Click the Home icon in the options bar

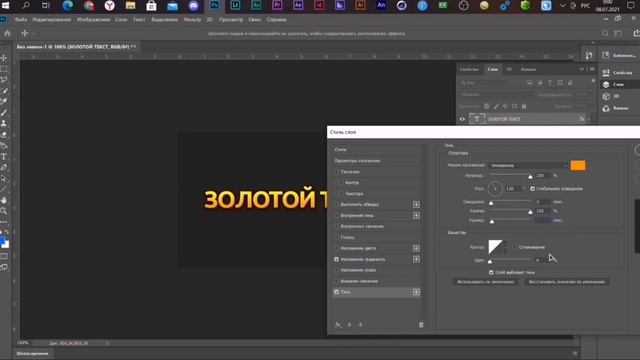click(7, 33)
